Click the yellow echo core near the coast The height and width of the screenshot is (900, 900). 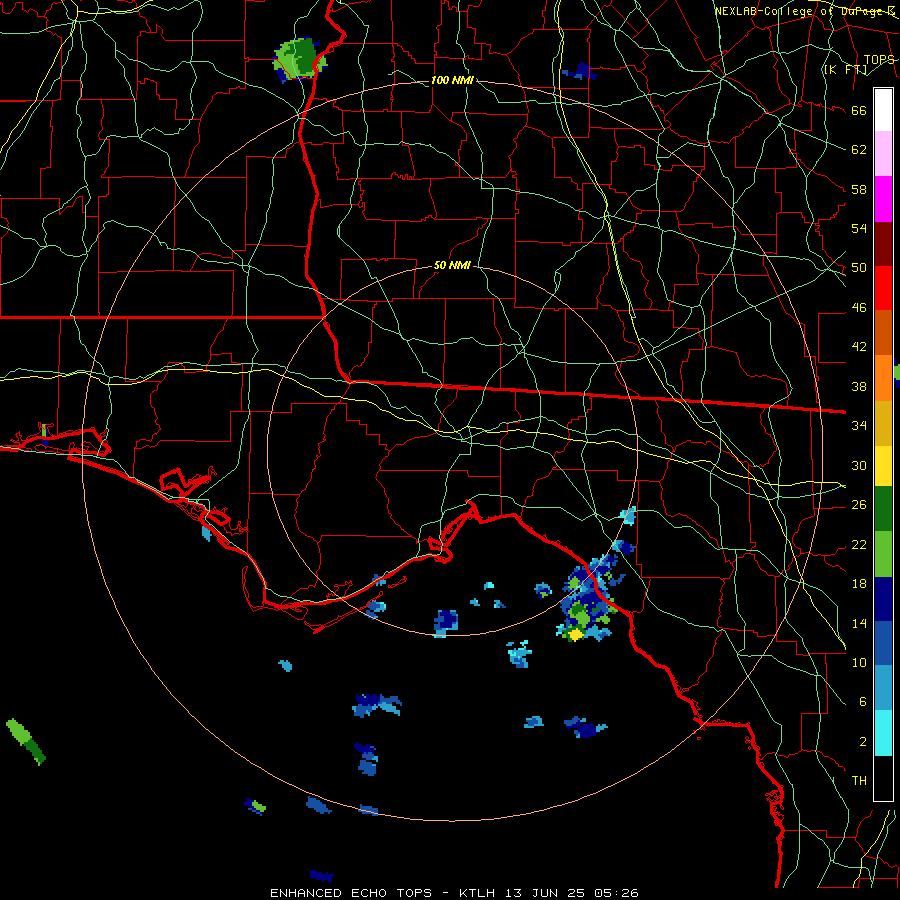575,634
